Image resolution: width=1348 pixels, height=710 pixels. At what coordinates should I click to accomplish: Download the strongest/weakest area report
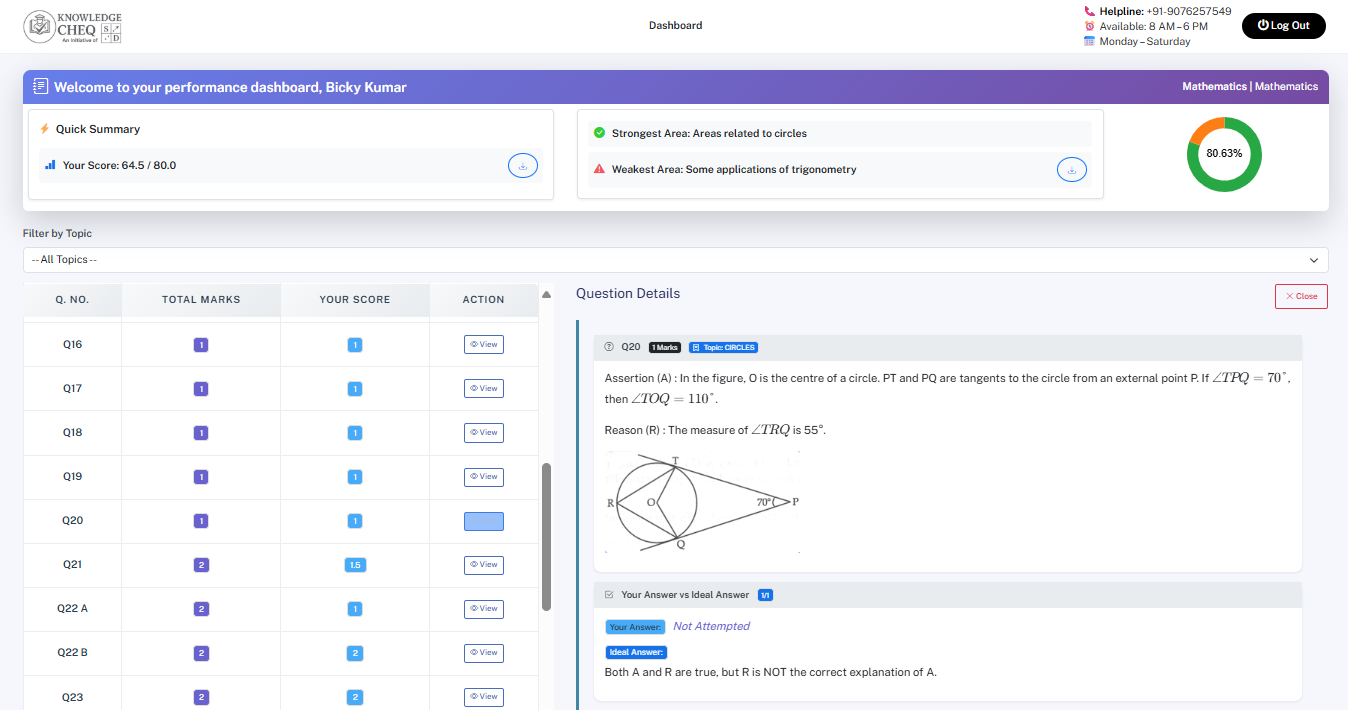1071,170
